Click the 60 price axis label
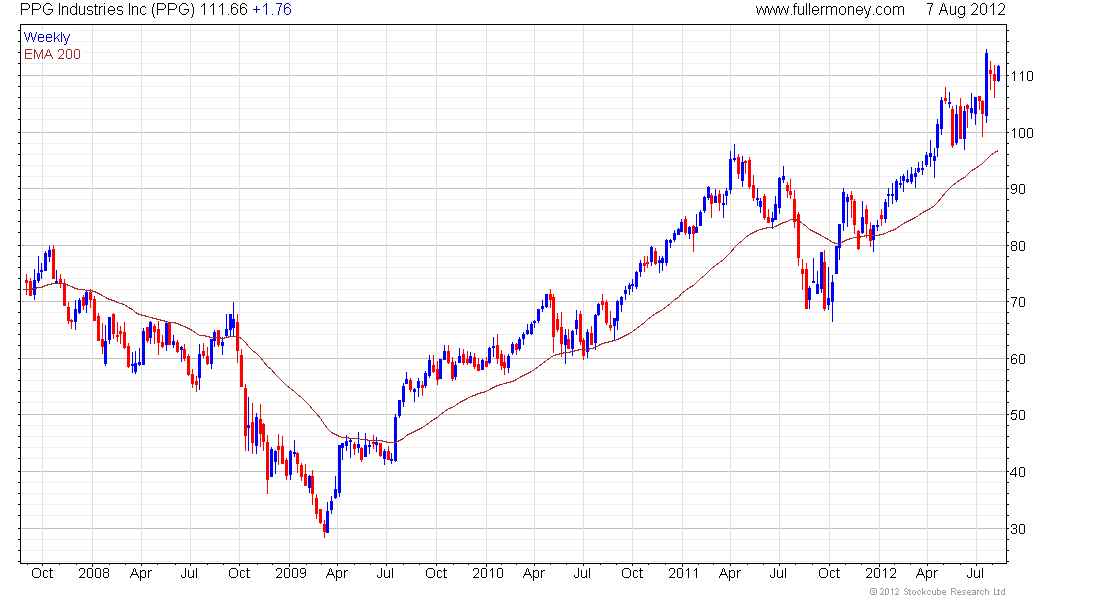This screenshot has height=600, width=1100. click(x=1018, y=359)
